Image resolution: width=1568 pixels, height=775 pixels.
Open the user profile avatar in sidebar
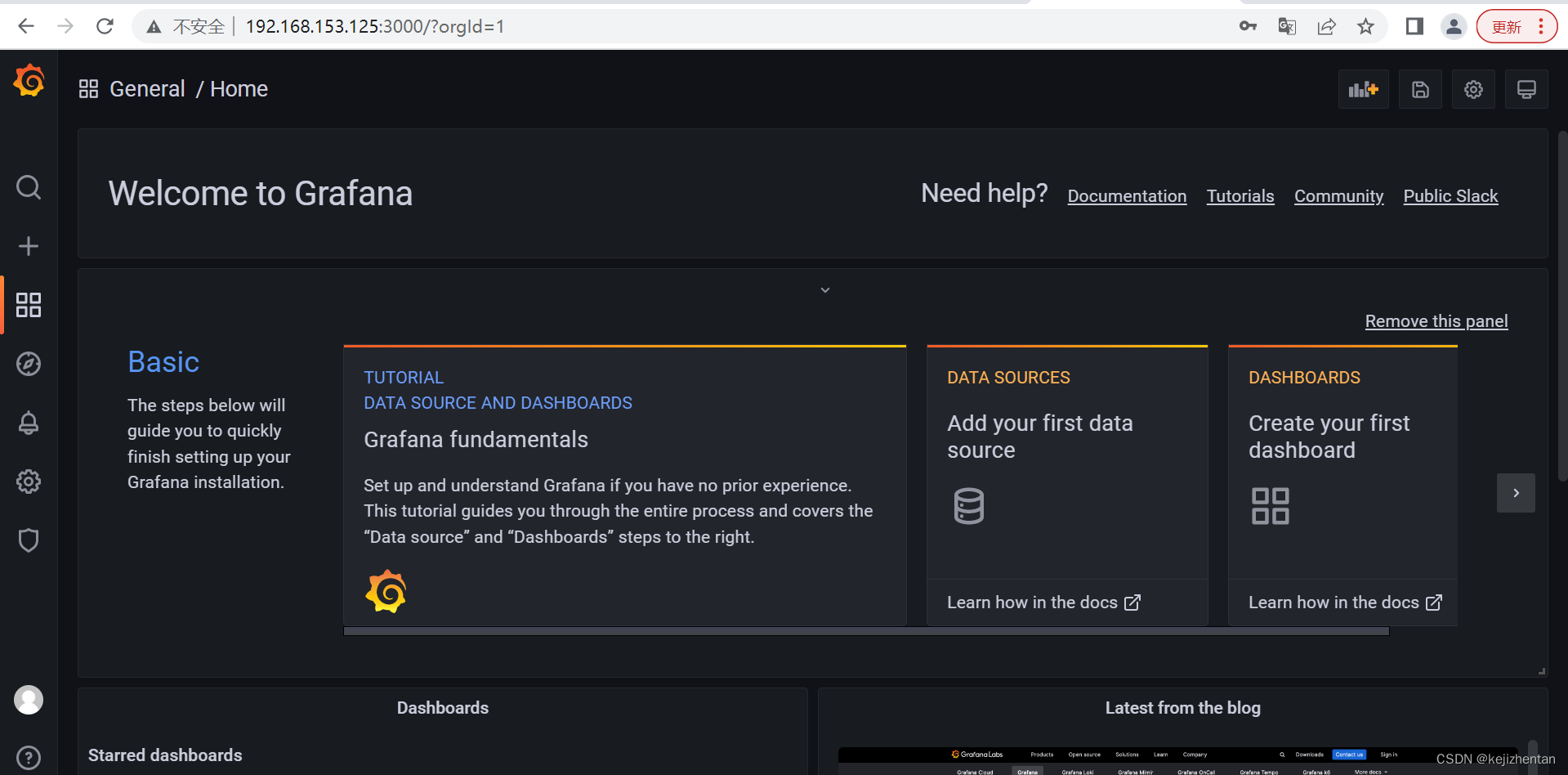click(x=29, y=700)
